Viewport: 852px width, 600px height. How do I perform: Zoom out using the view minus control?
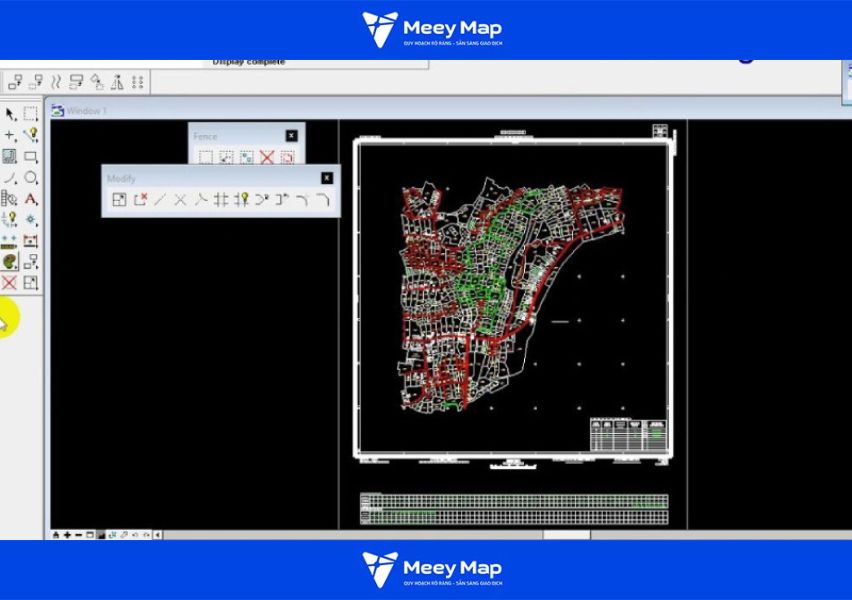(79, 535)
